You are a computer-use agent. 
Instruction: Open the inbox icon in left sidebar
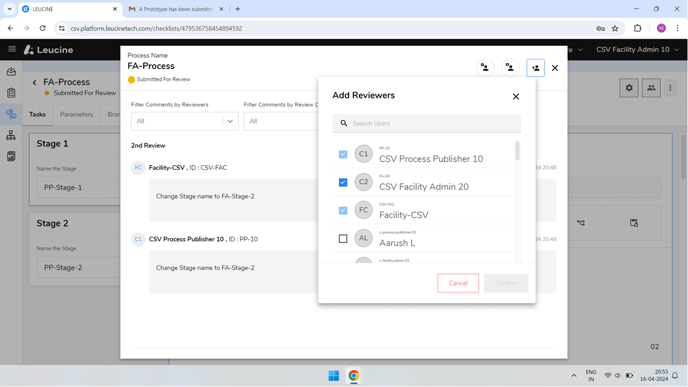[x=11, y=72]
